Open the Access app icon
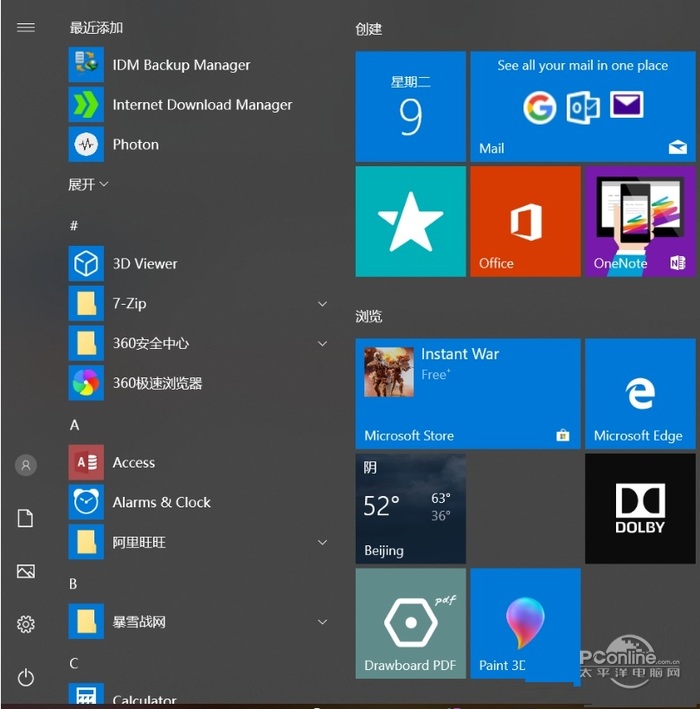 [86, 463]
